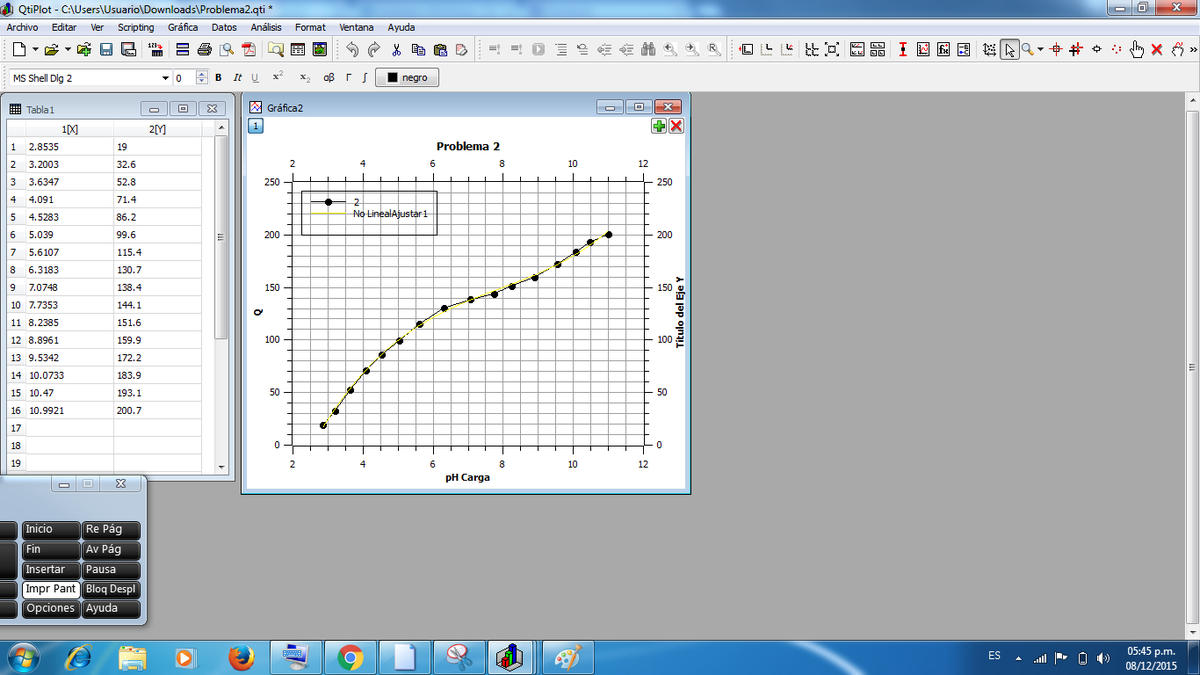Click the save project floppy disk icon
This screenshot has height=675, width=1200.
105,49
